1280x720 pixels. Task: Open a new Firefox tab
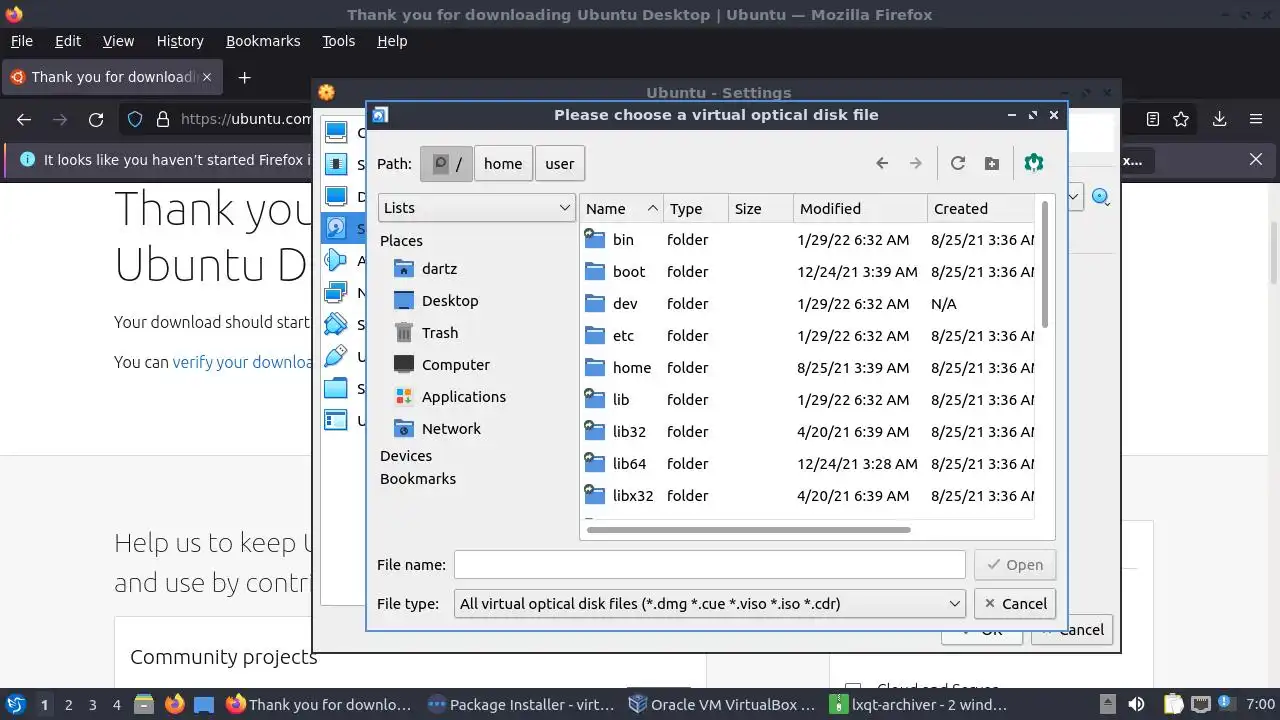click(x=244, y=77)
